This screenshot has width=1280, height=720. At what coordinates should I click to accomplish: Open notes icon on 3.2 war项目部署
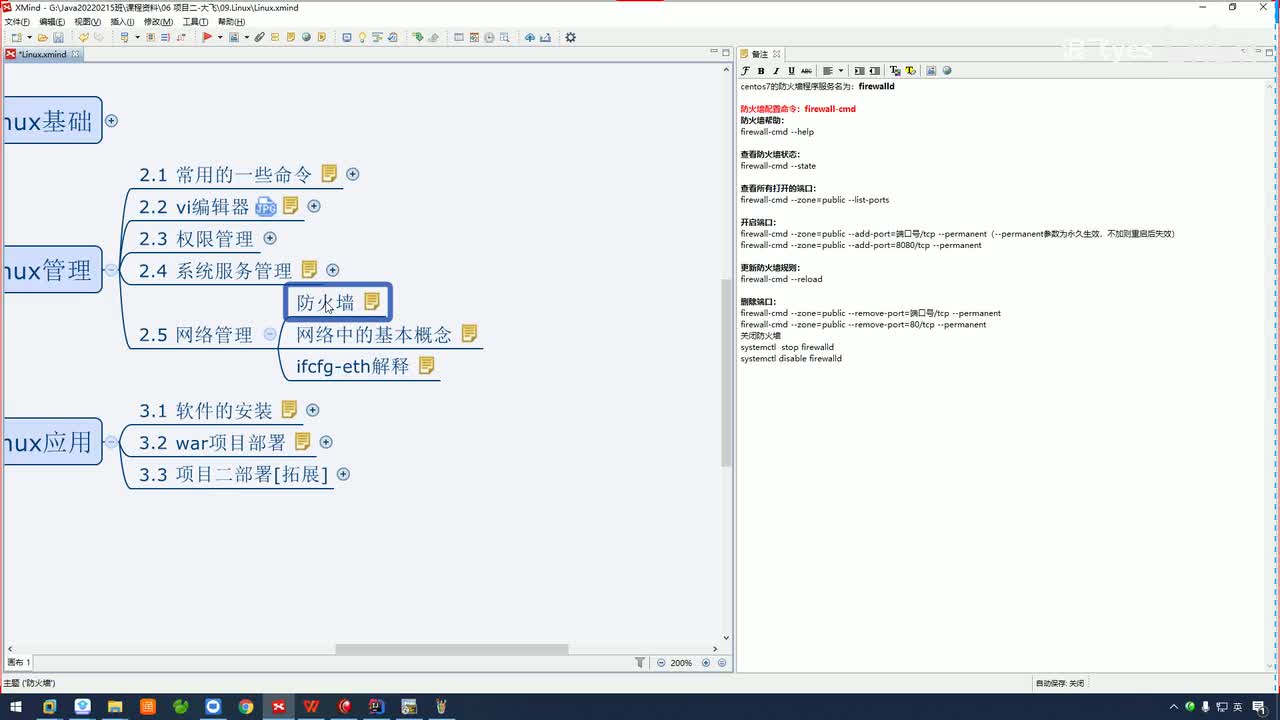point(302,441)
